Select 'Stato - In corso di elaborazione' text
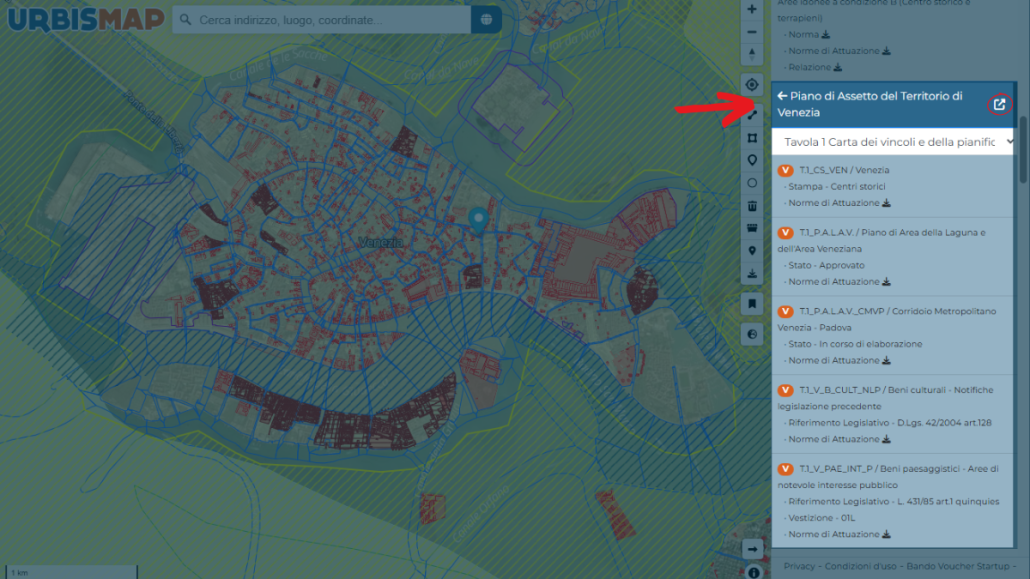 point(855,344)
